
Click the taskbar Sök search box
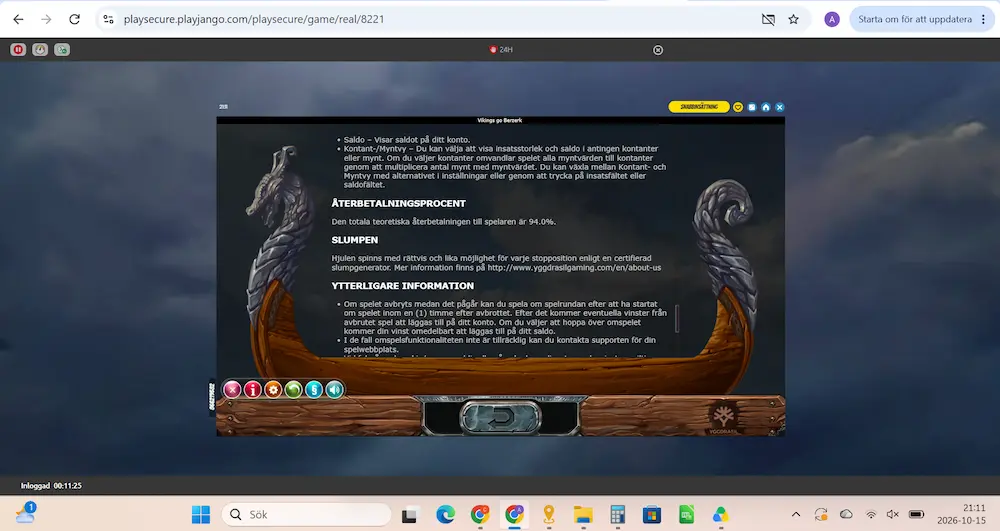[306, 514]
